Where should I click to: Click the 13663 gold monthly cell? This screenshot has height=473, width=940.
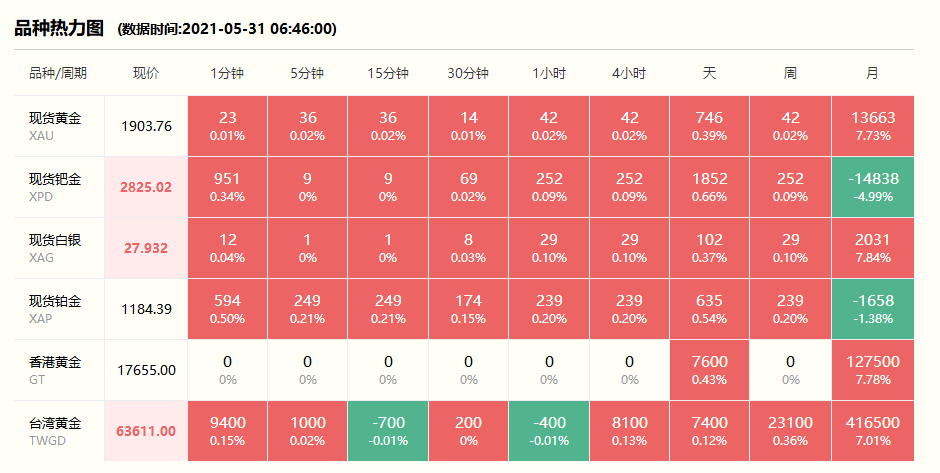[x=872, y=126]
